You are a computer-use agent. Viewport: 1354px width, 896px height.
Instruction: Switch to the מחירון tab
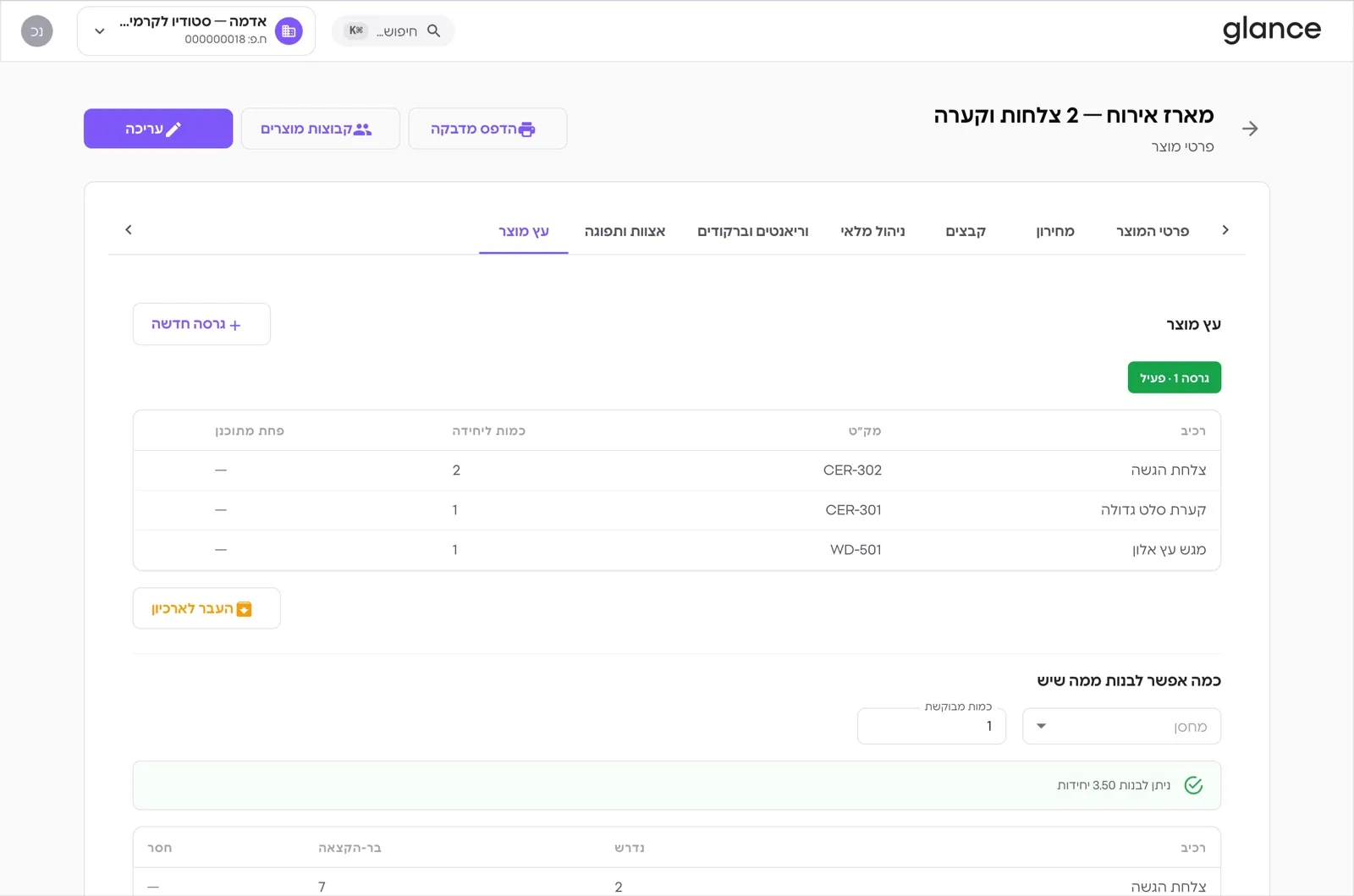[x=1054, y=231]
